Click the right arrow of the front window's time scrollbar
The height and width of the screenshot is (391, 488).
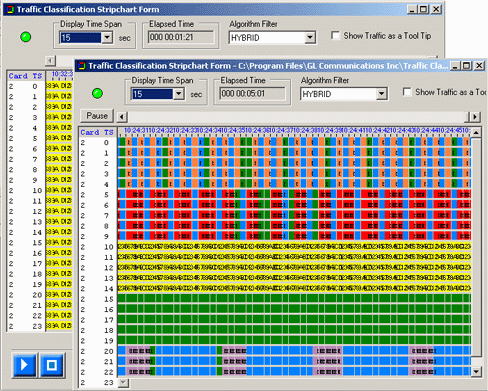475,117
